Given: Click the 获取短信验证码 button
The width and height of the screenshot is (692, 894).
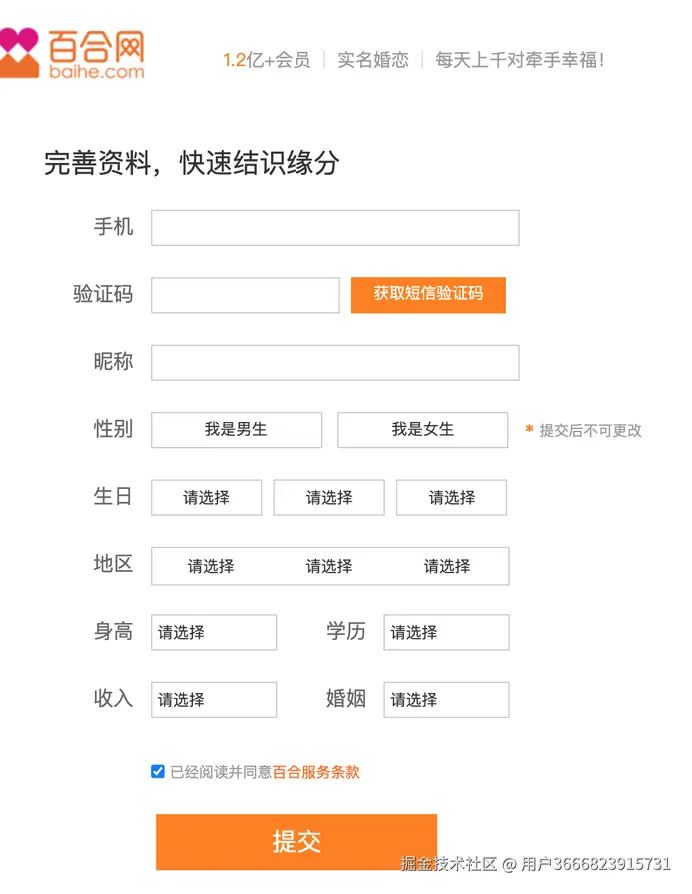Looking at the screenshot, I should pyautogui.click(x=428, y=295).
